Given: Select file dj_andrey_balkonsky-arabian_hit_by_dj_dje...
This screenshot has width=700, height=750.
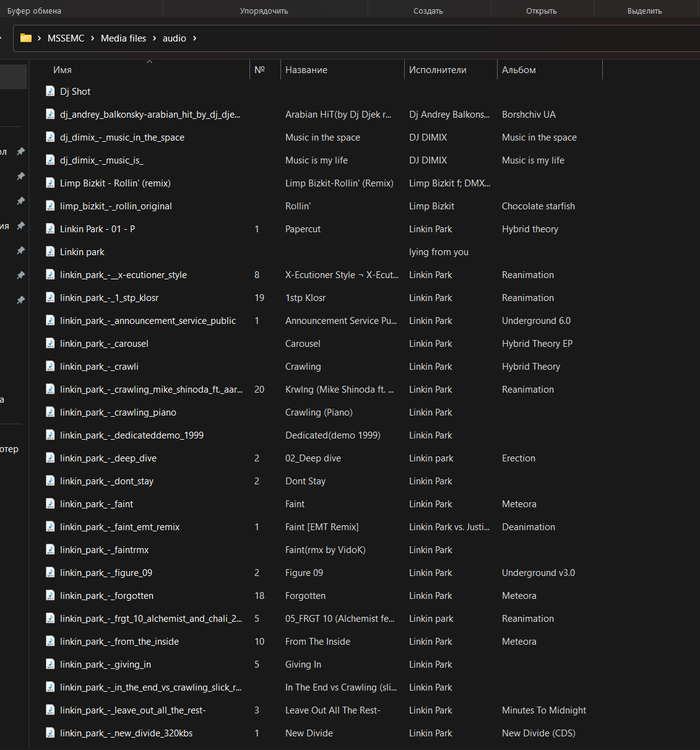Looking at the screenshot, I should coord(150,114).
